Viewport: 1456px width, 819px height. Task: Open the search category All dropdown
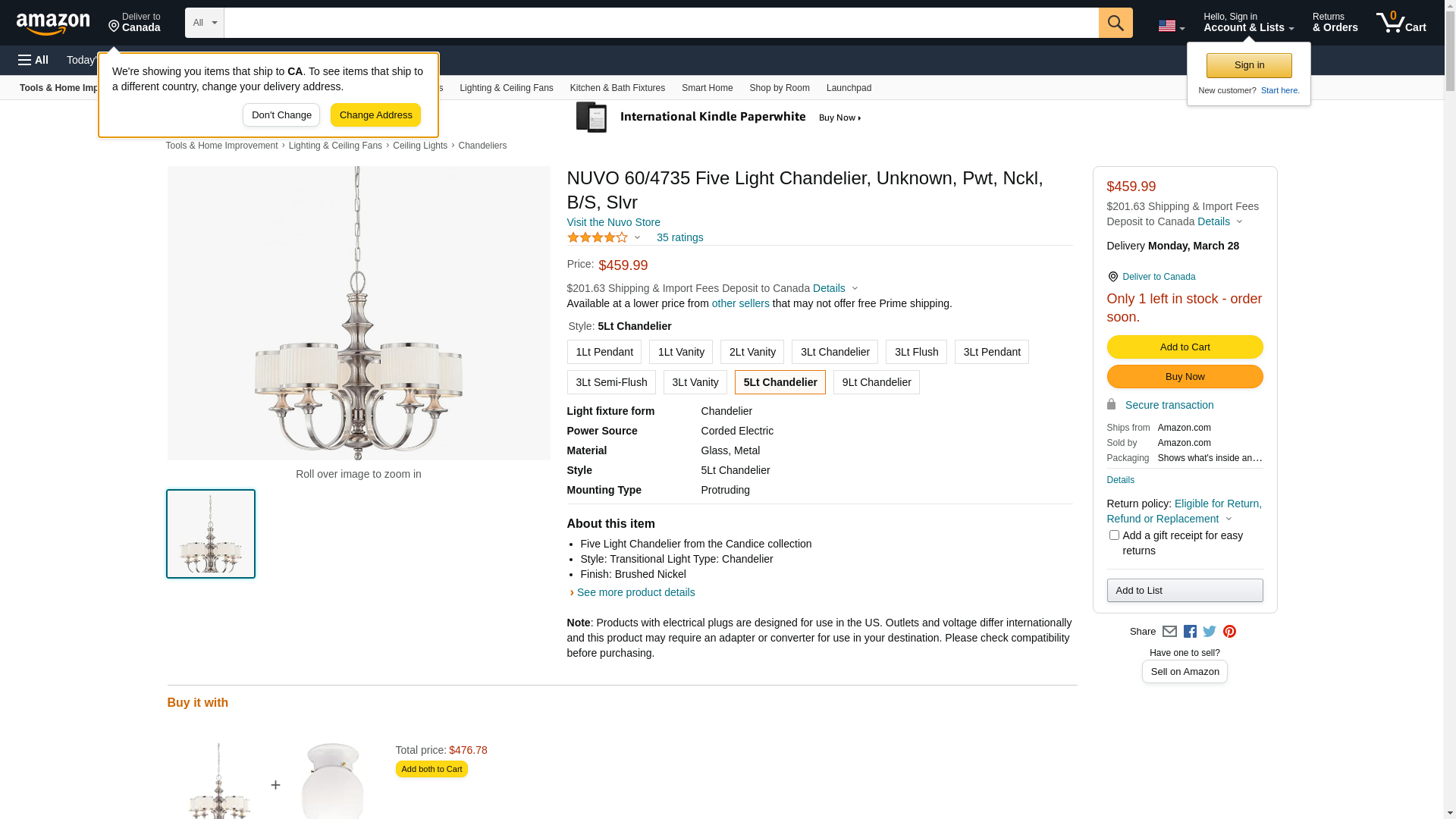[204, 23]
